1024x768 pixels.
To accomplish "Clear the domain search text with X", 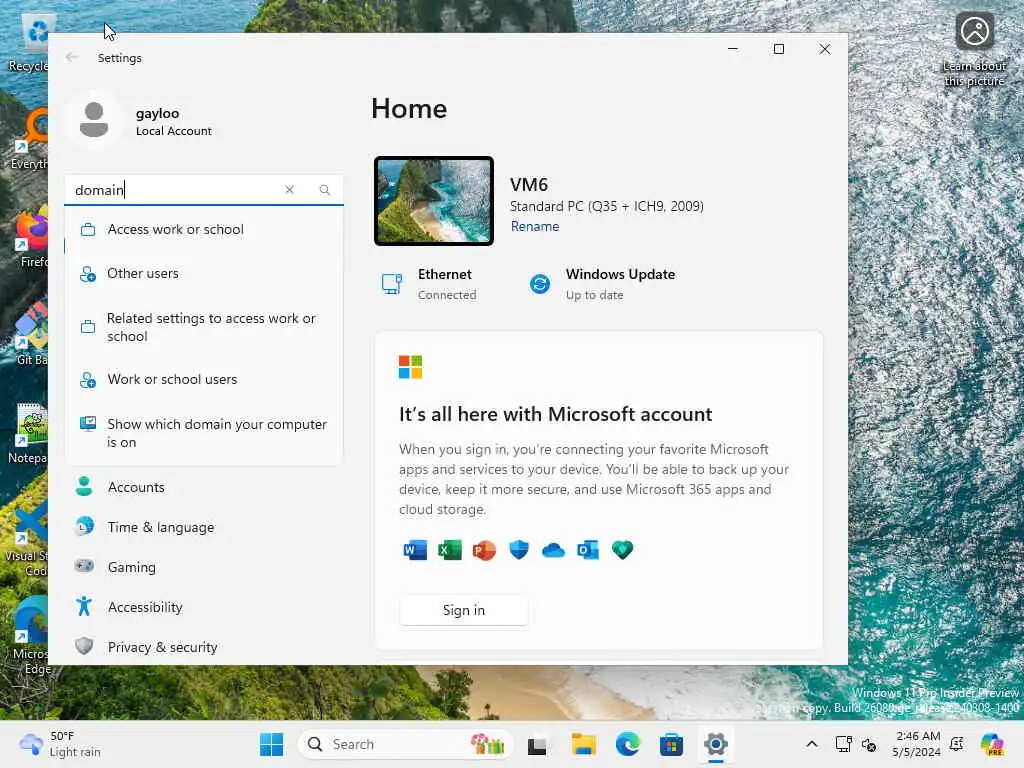I will (289, 189).
